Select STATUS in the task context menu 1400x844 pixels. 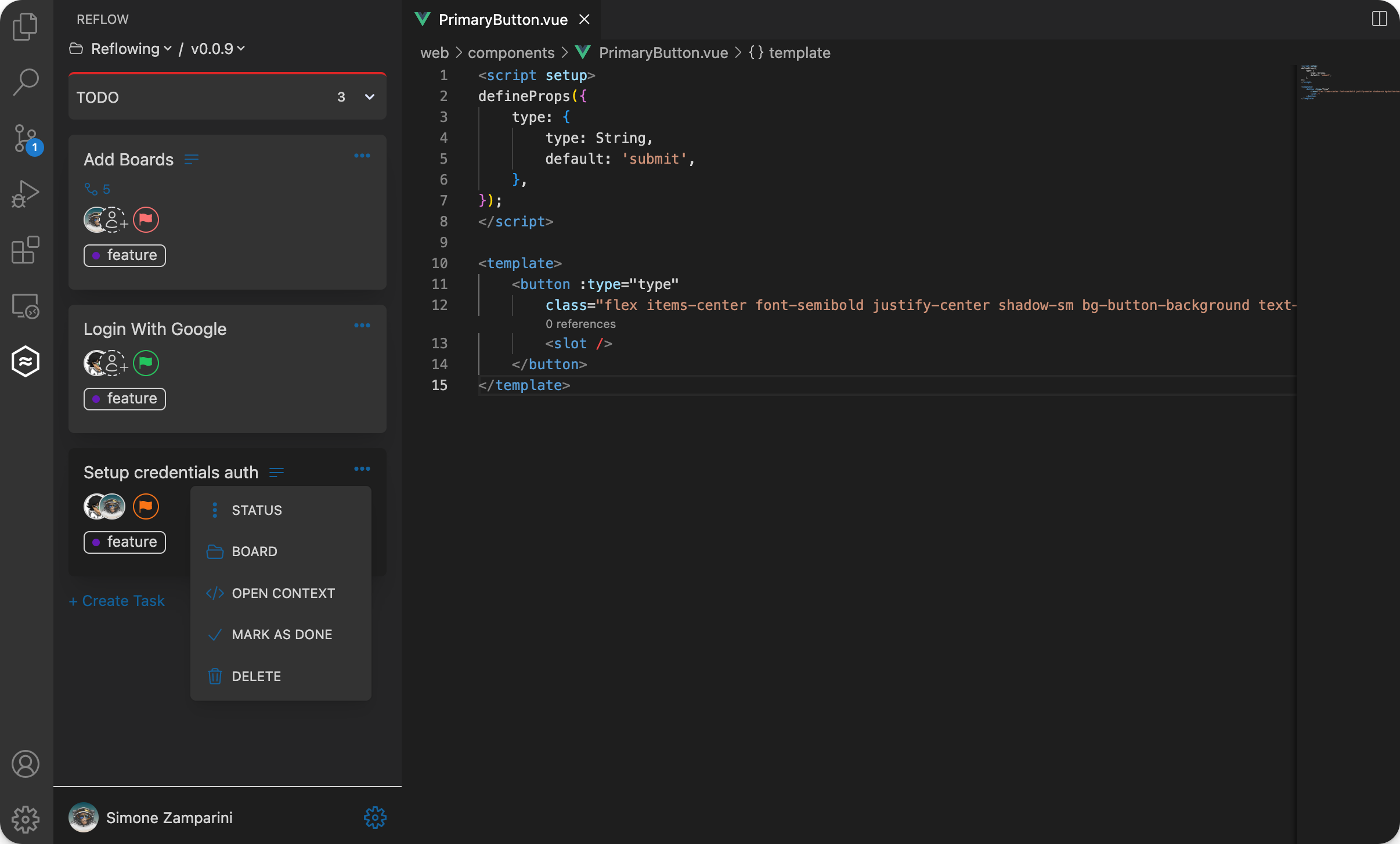281,510
